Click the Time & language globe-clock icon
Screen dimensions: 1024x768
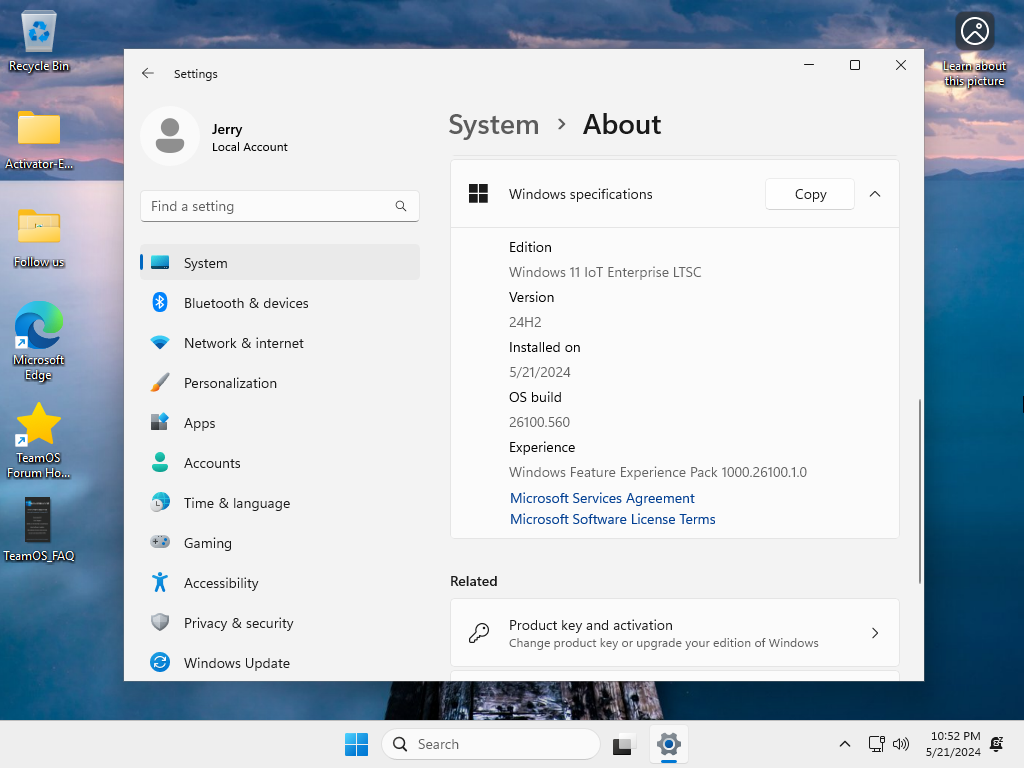160,502
